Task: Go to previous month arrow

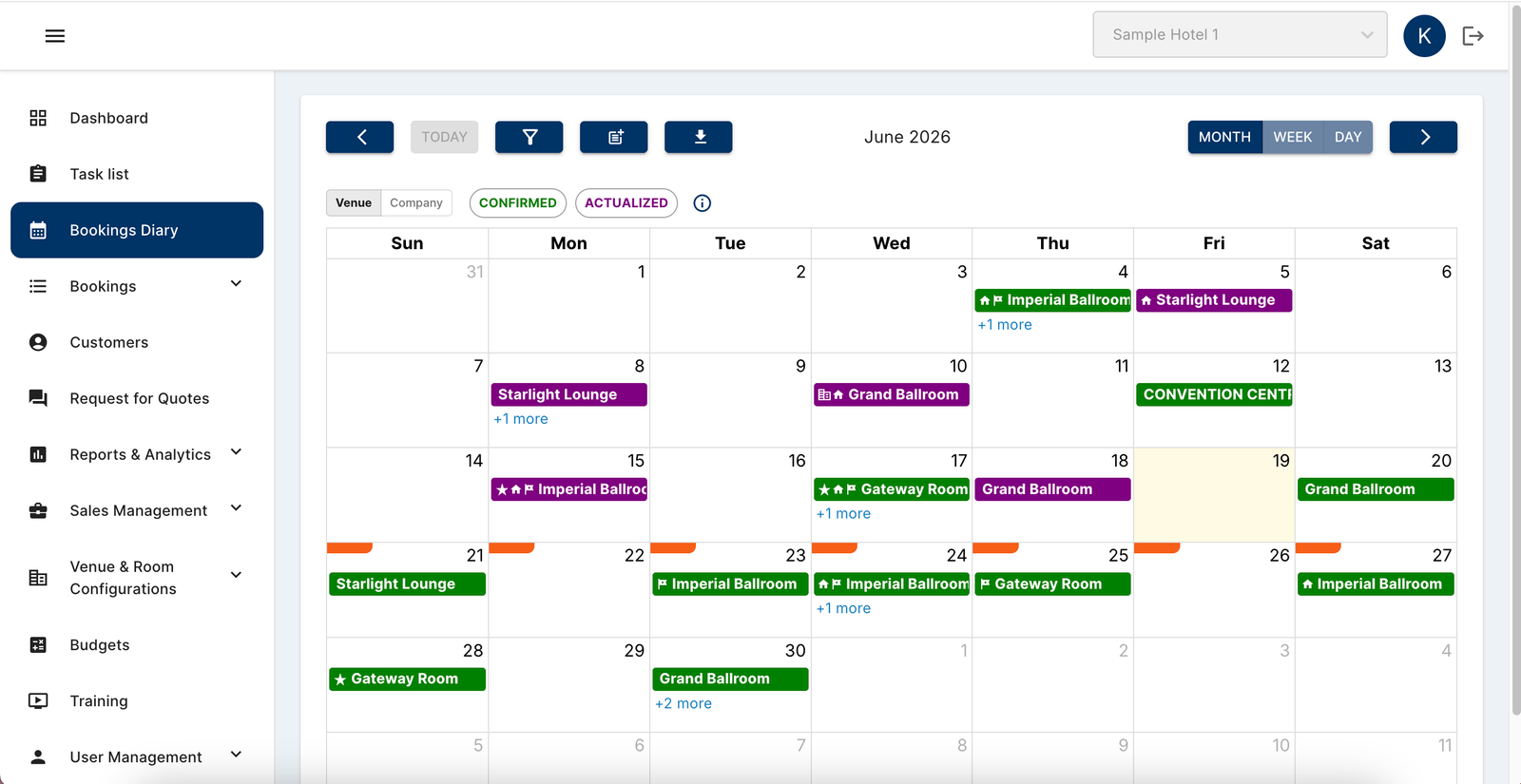Action: pos(360,137)
